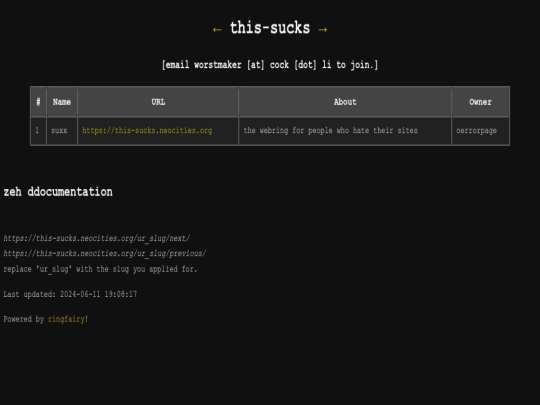Follow the ringfairy link
The height and width of the screenshot is (405, 540).
[x=66, y=319]
